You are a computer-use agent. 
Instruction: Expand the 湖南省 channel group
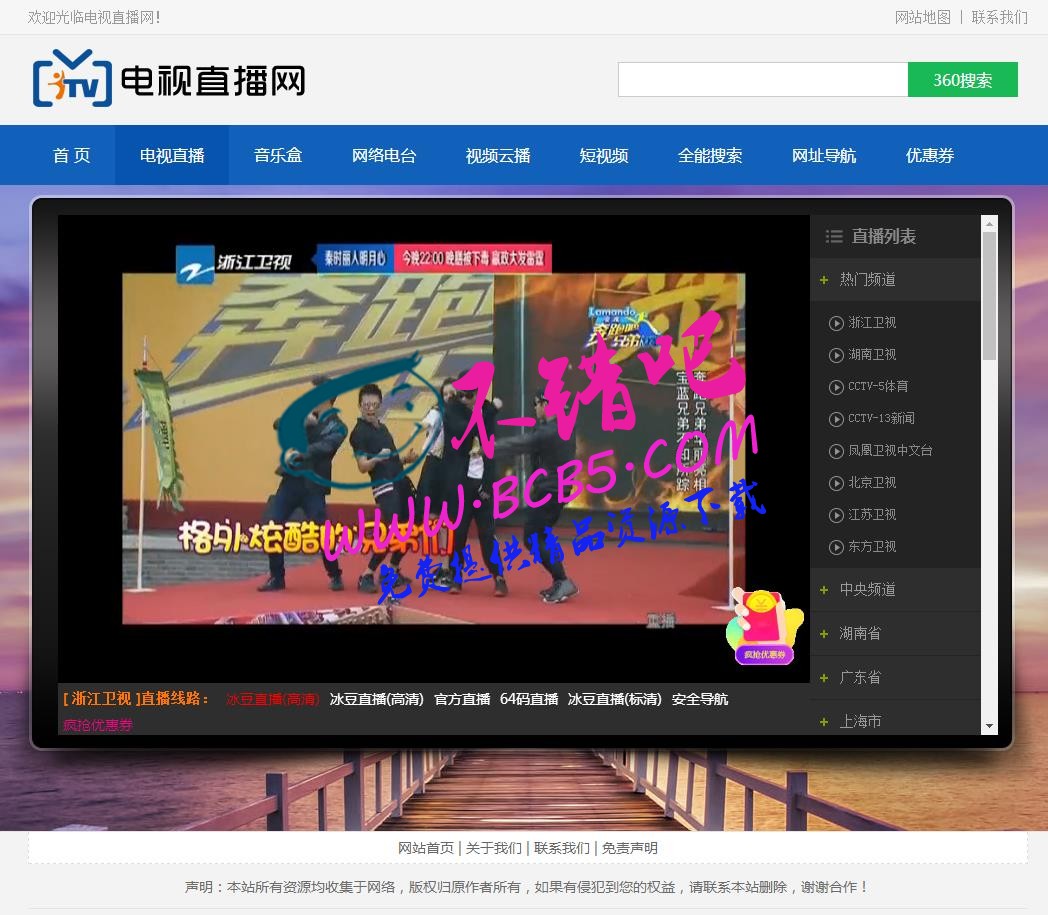[895, 634]
